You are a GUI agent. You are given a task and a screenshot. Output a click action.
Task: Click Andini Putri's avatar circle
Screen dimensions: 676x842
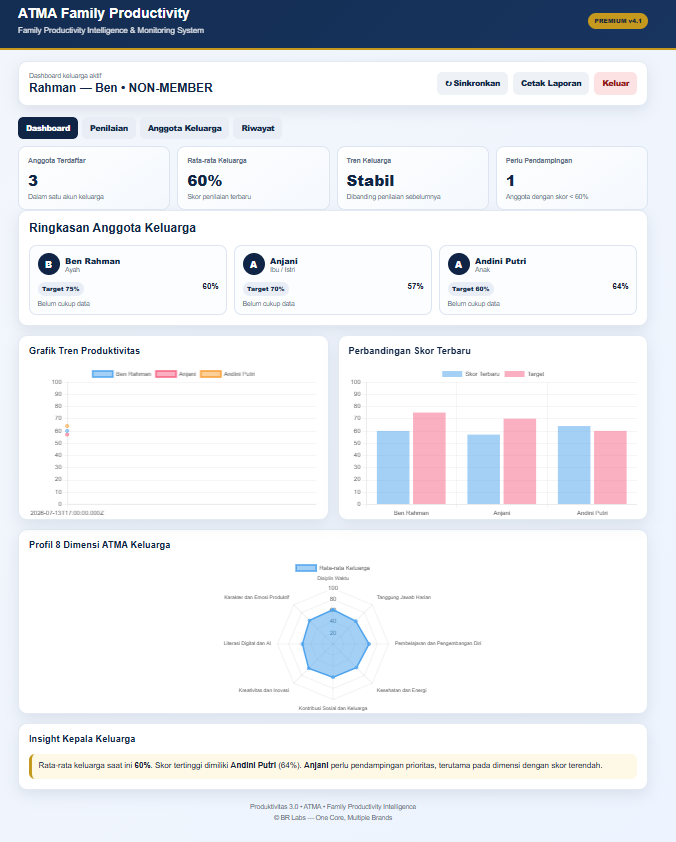point(459,264)
